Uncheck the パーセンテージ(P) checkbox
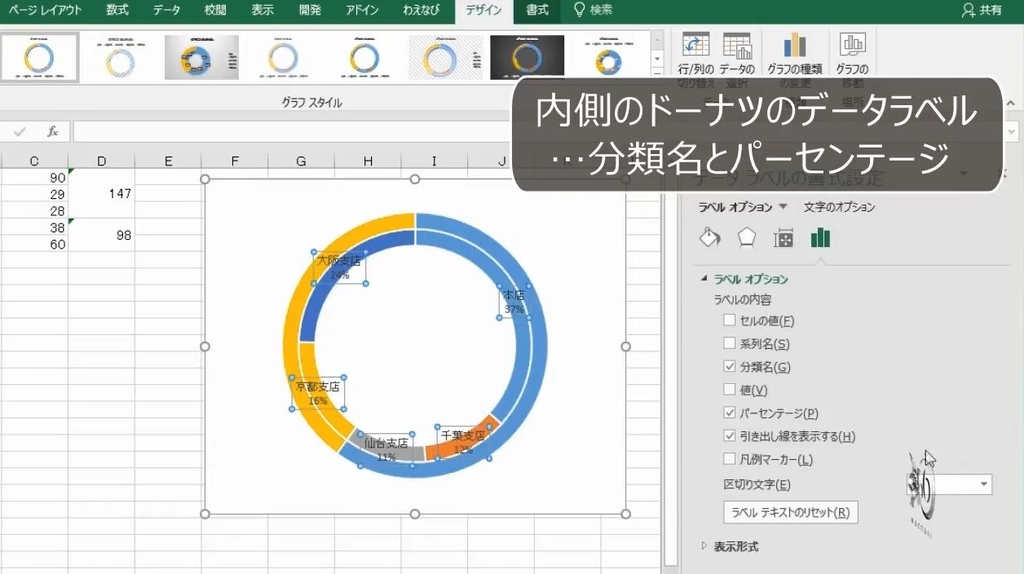The image size is (1024, 574). point(729,413)
